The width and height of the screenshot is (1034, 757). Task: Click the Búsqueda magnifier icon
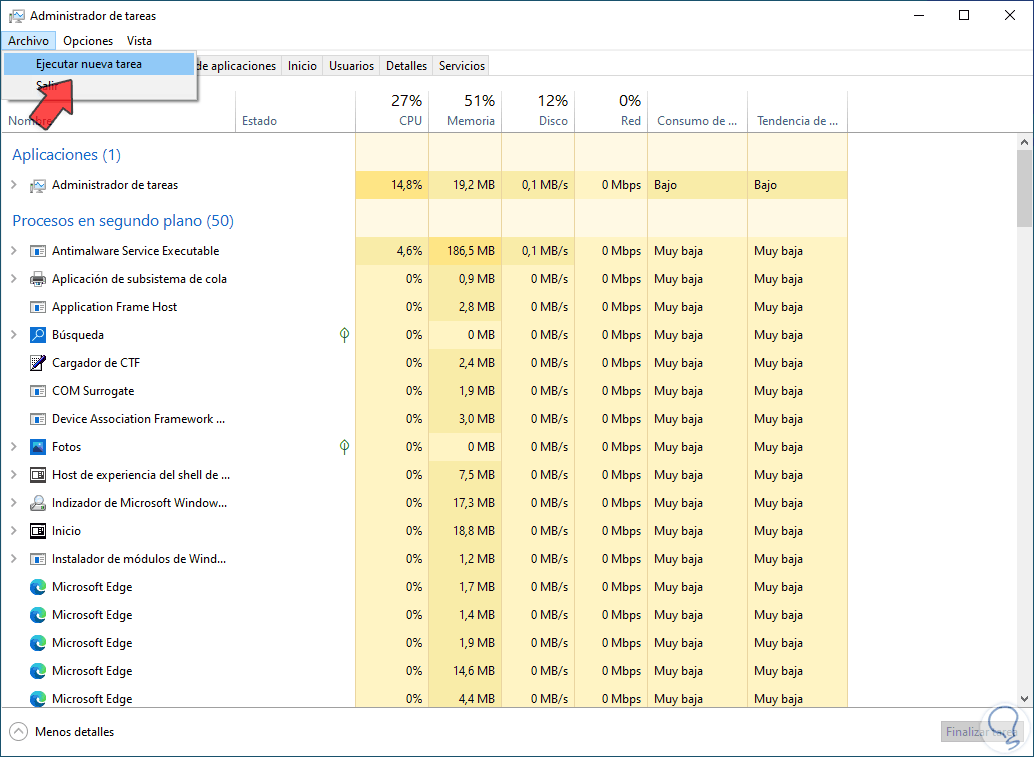pyautogui.click(x=38, y=335)
